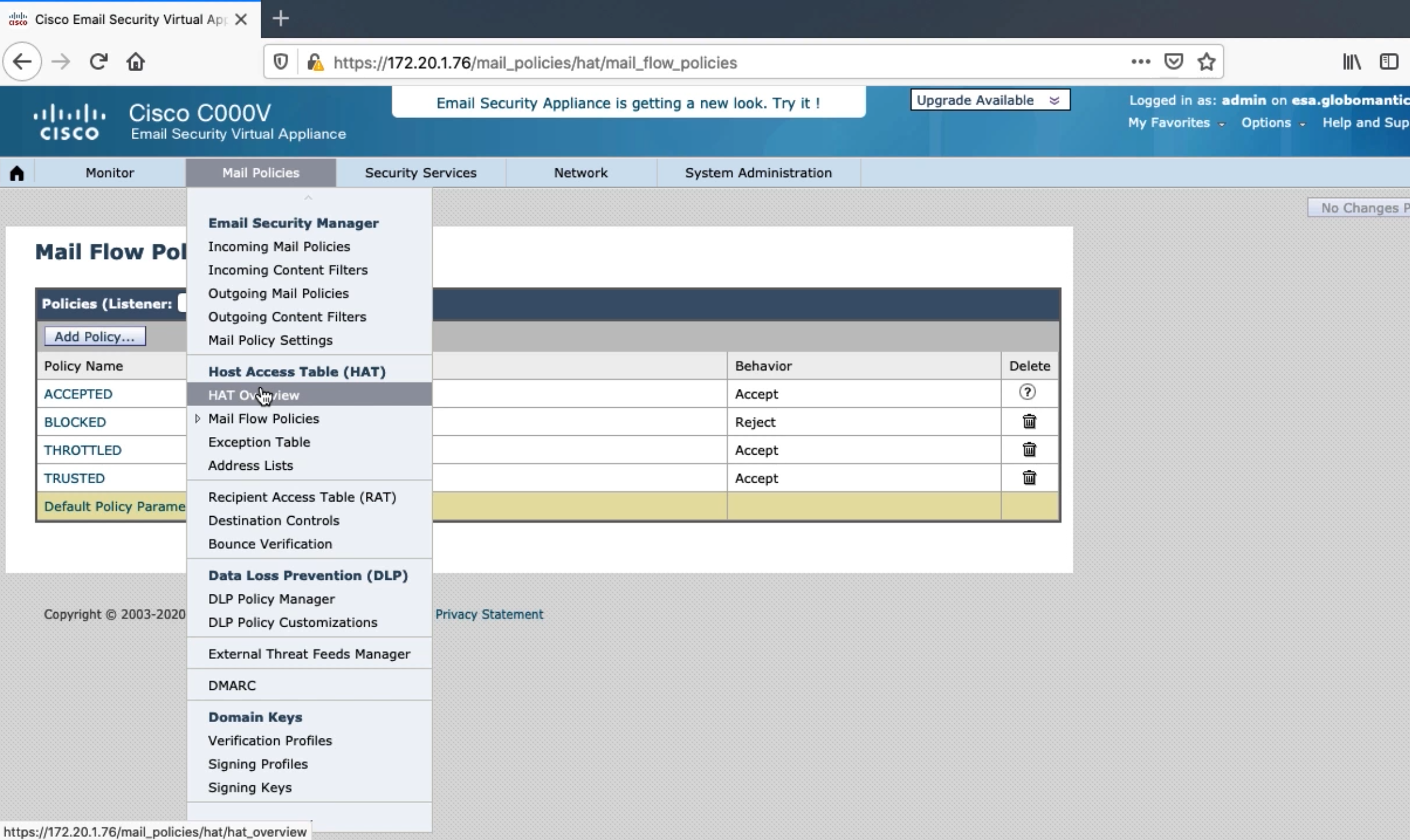
Task: Click the browser forward arrow
Action: click(x=61, y=61)
